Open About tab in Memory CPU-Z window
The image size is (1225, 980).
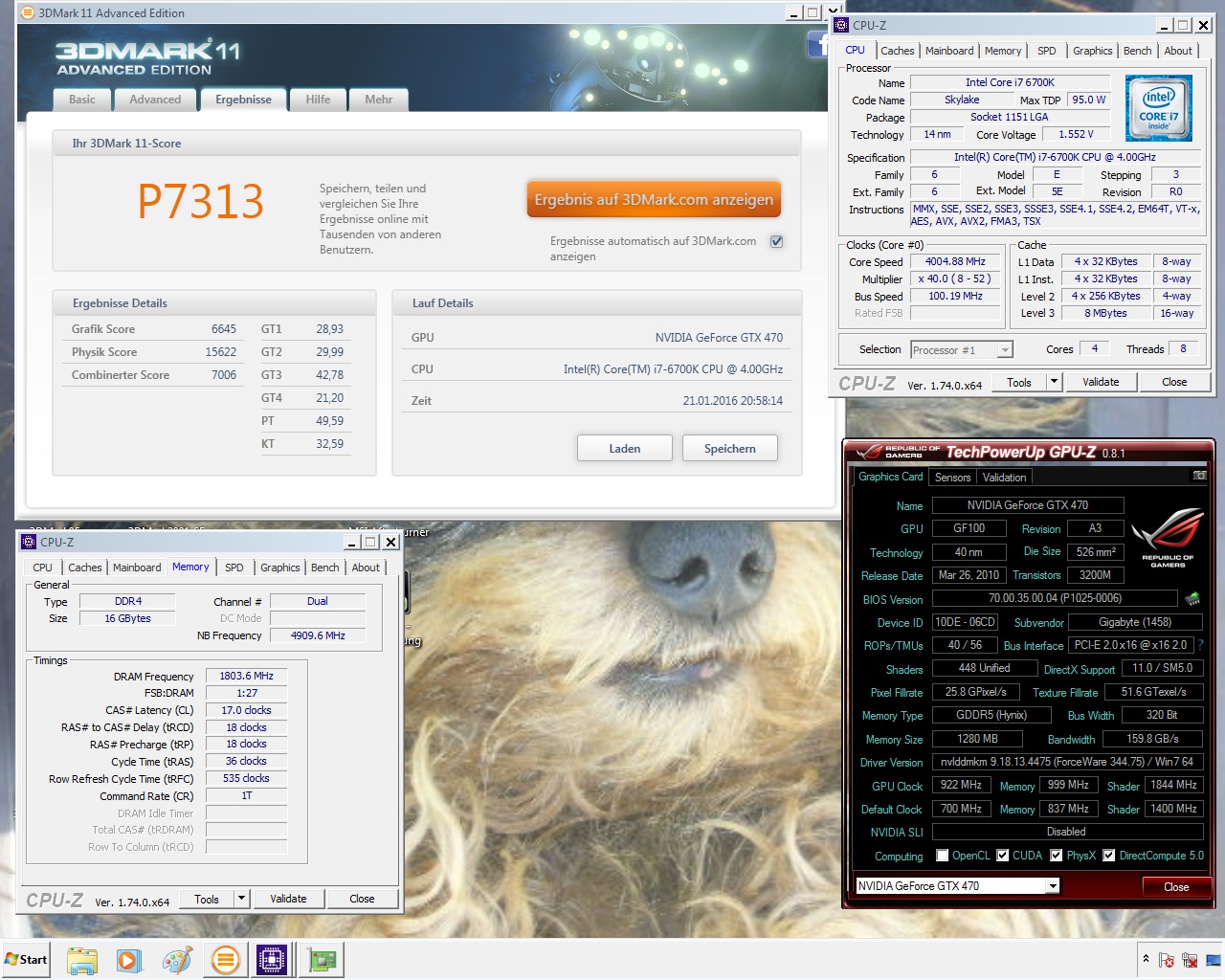[x=366, y=568]
